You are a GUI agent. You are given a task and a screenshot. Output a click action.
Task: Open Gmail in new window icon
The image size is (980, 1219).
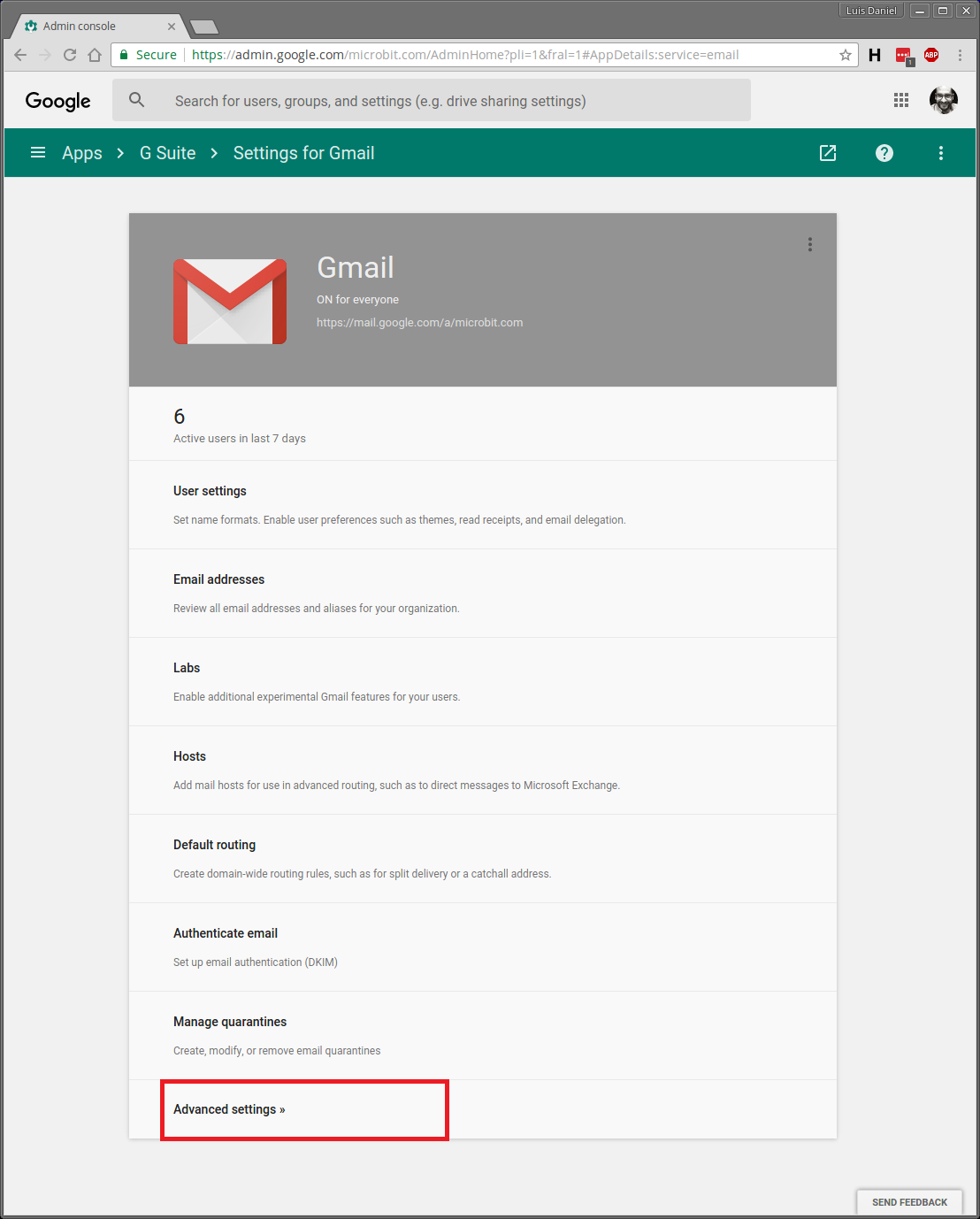(828, 153)
